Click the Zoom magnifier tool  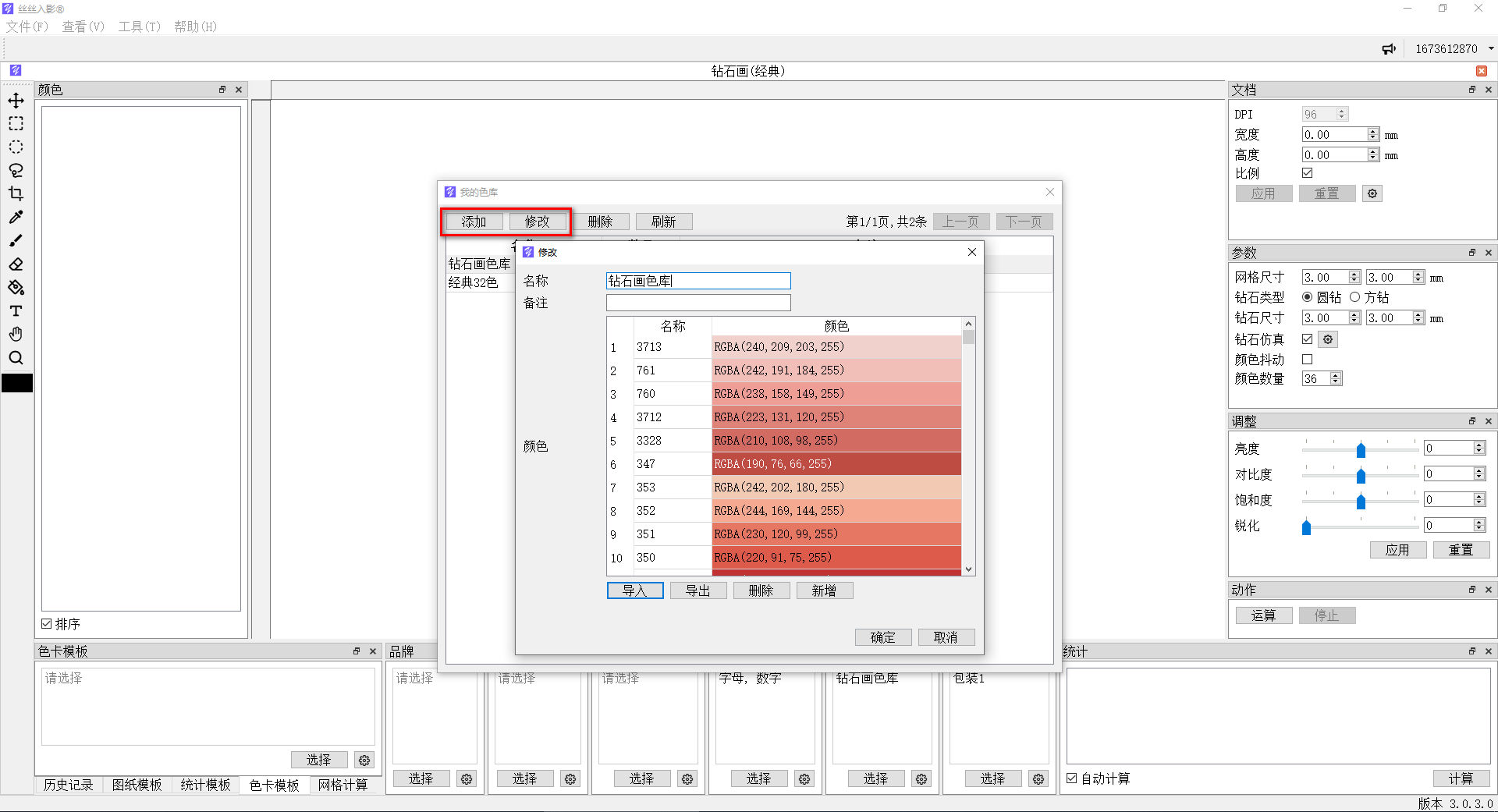pyautogui.click(x=16, y=358)
